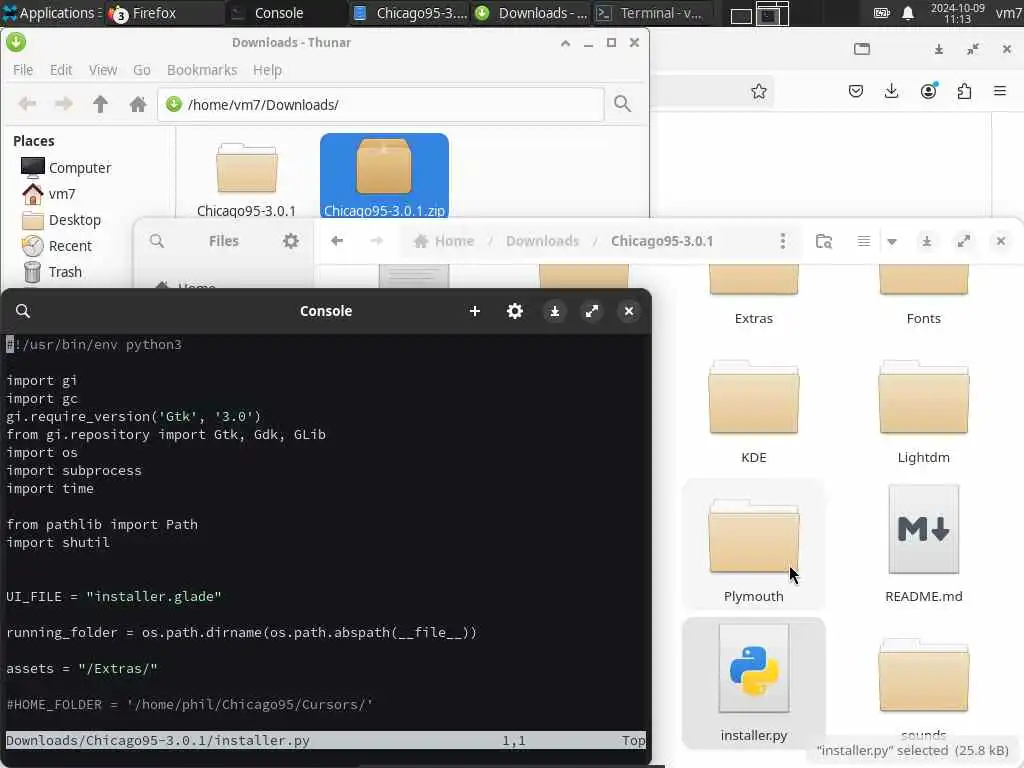
Task: Select the KDE folder in Files
Action: [x=754, y=411]
